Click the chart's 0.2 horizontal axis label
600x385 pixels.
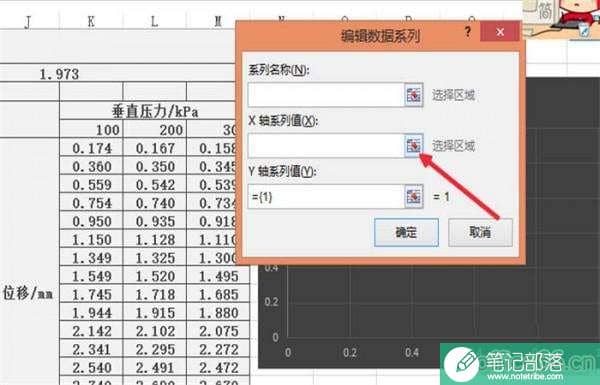350,352
